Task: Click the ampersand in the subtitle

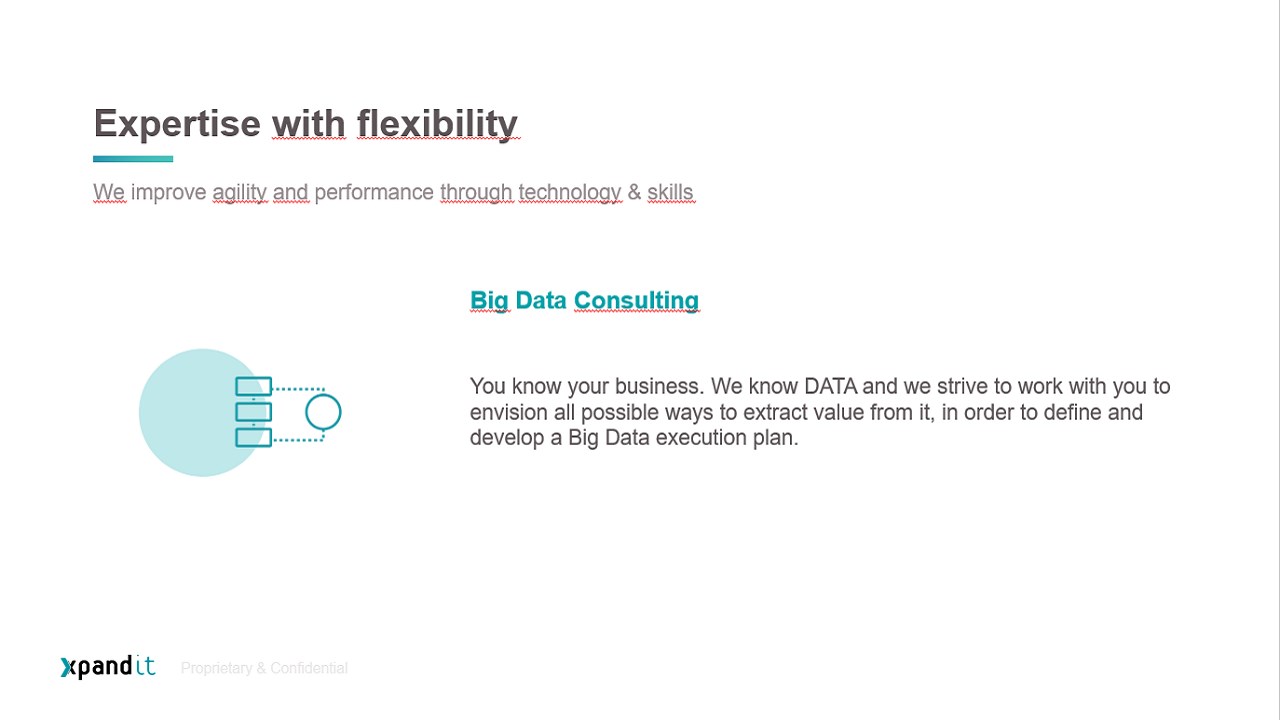Action: coord(634,192)
